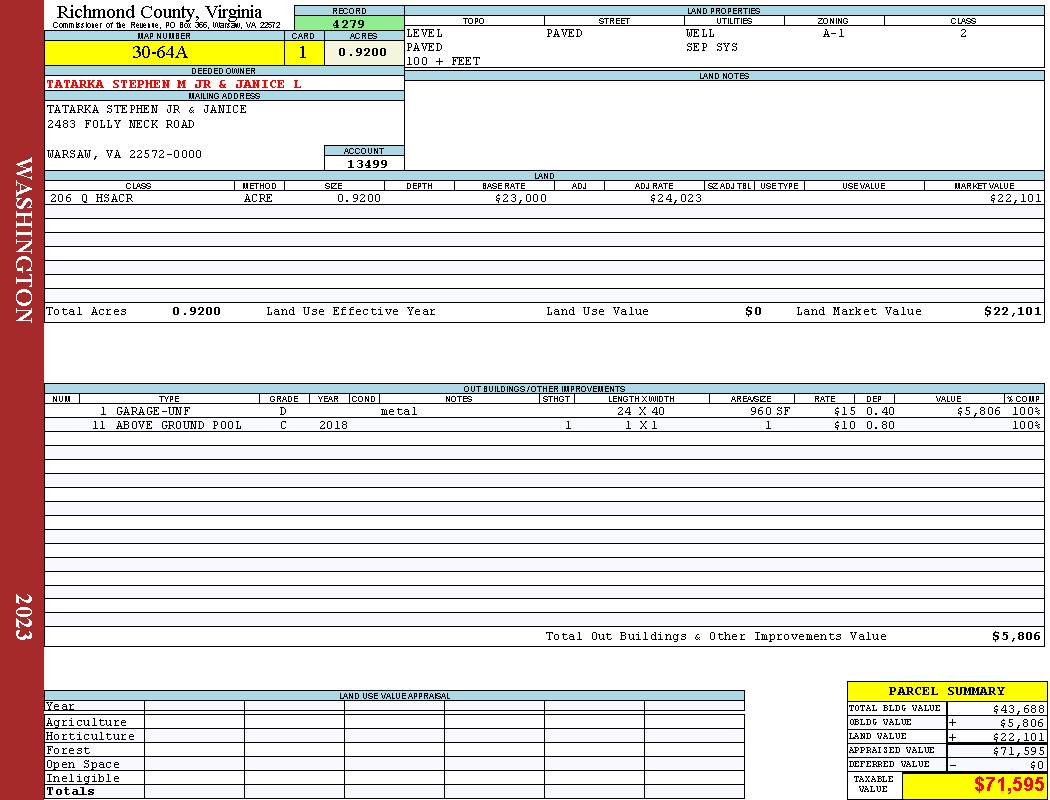Click the green record number 4279 field
This screenshot has height=800, width=1050.
point(349,23)
